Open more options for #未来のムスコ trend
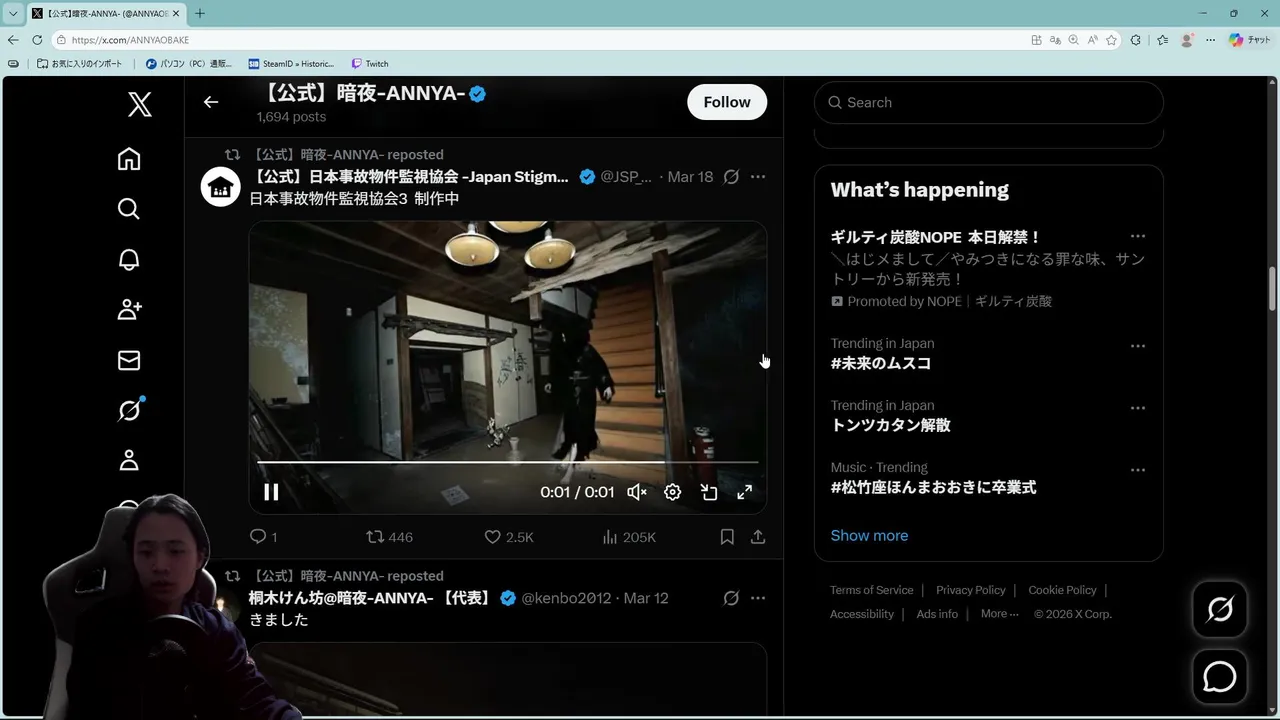 1137,346
